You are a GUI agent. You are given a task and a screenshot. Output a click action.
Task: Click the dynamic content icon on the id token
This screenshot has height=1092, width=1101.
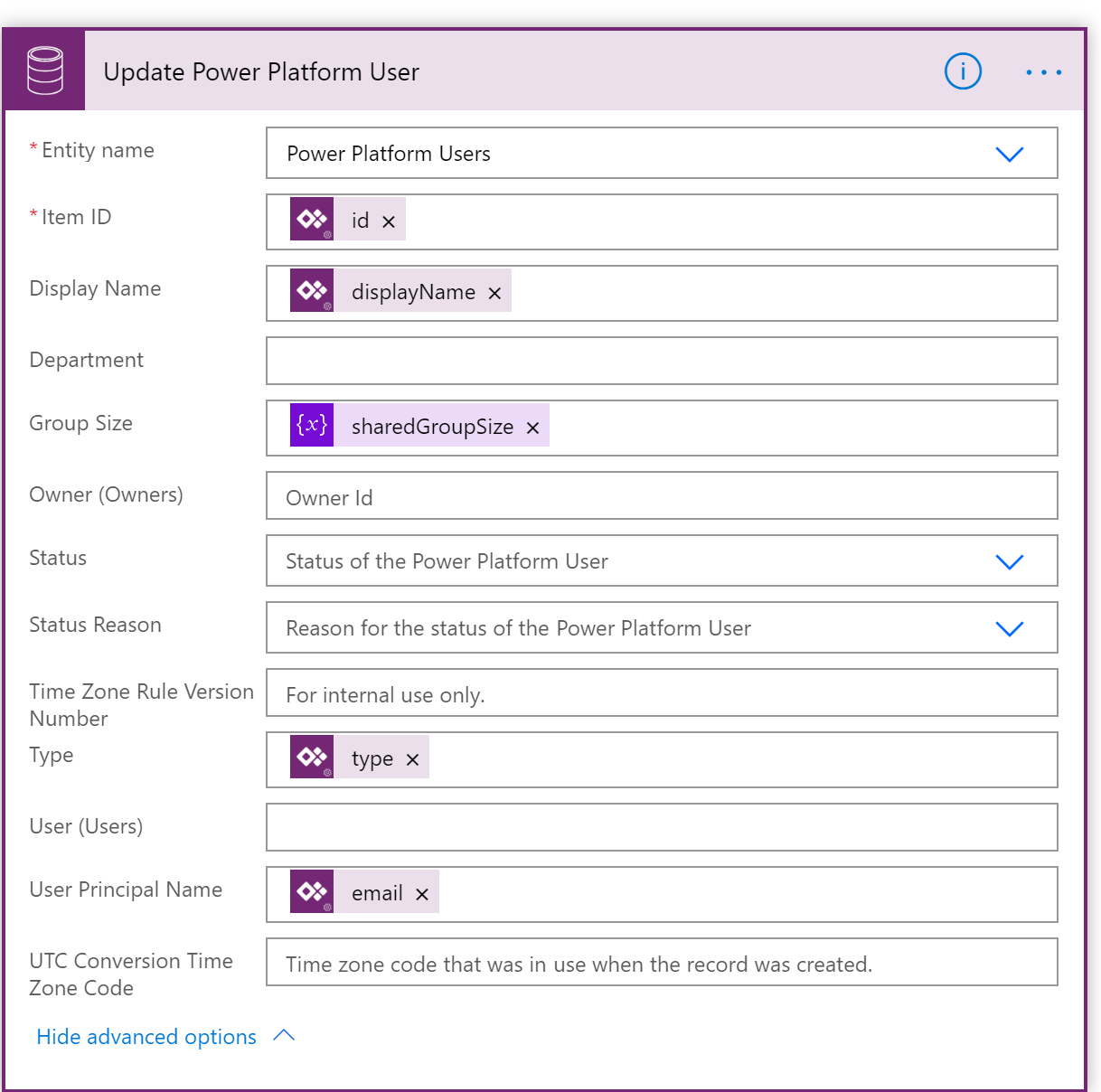(x=312, y=219)
